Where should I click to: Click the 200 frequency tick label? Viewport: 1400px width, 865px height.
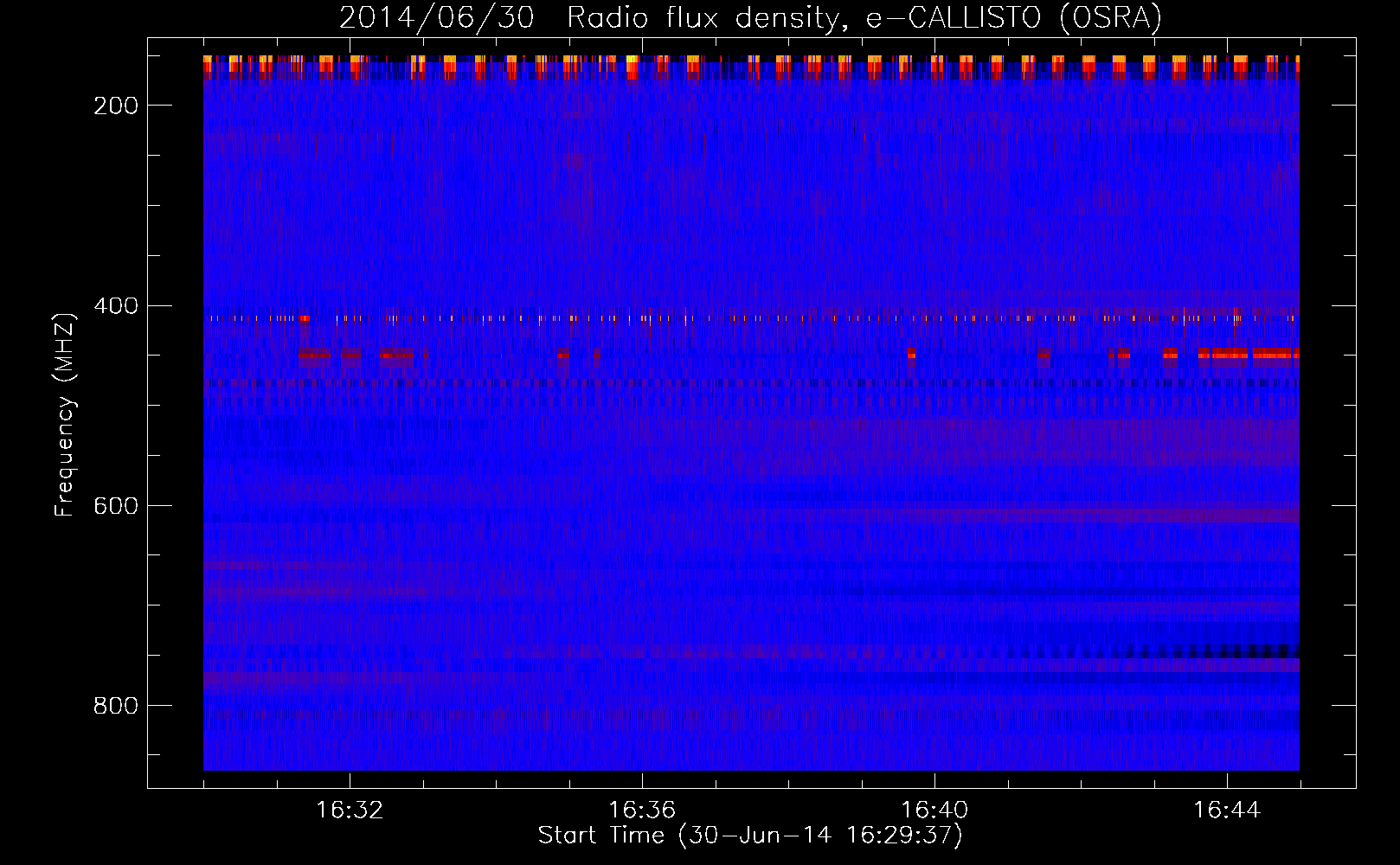pos(116,106)
